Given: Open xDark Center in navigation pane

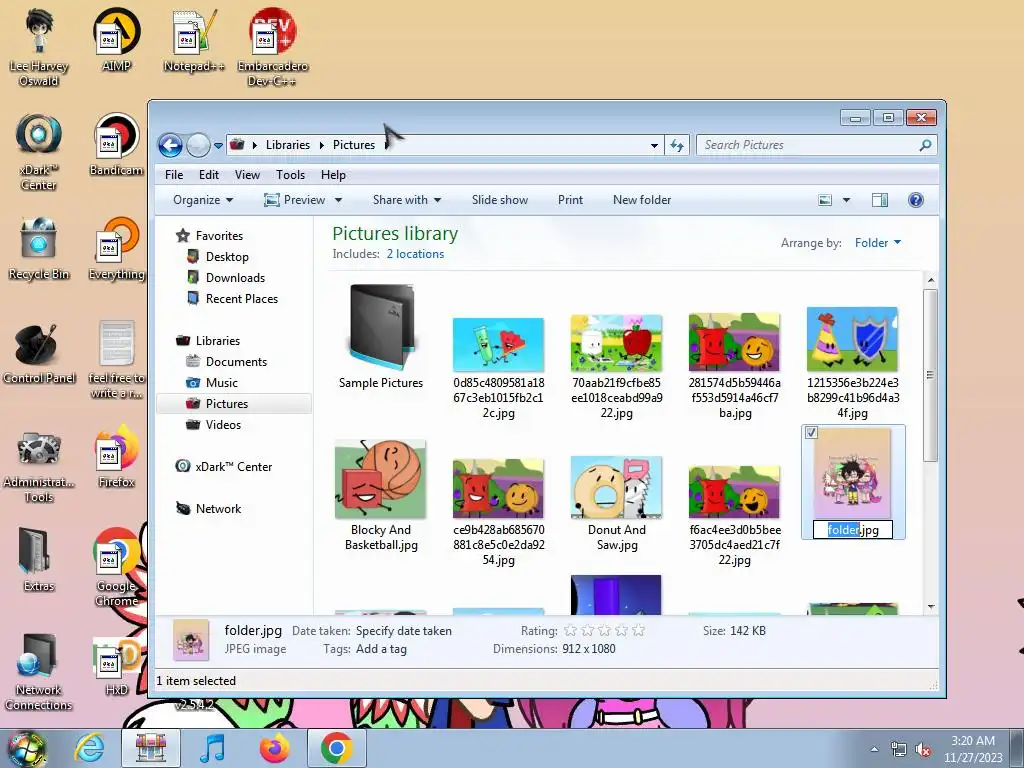Looking at the screenshot, I should 233,467.
